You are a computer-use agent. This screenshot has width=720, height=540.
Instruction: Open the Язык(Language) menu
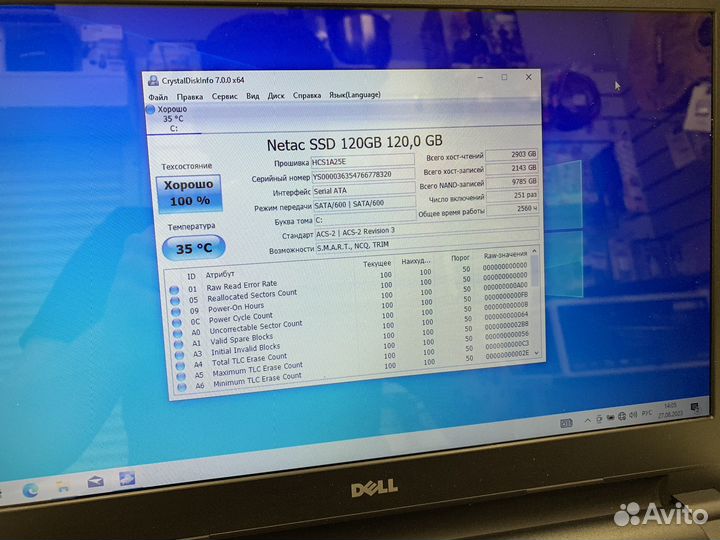[354, 95]
